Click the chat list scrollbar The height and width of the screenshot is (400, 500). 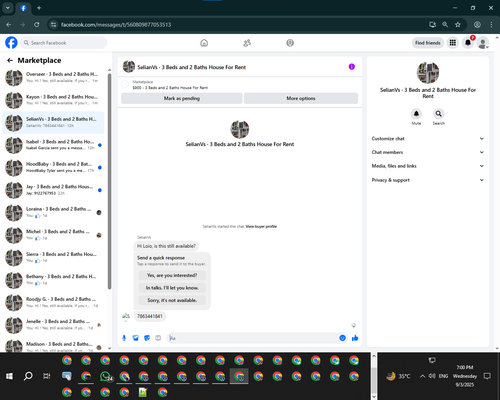point(109,182)
